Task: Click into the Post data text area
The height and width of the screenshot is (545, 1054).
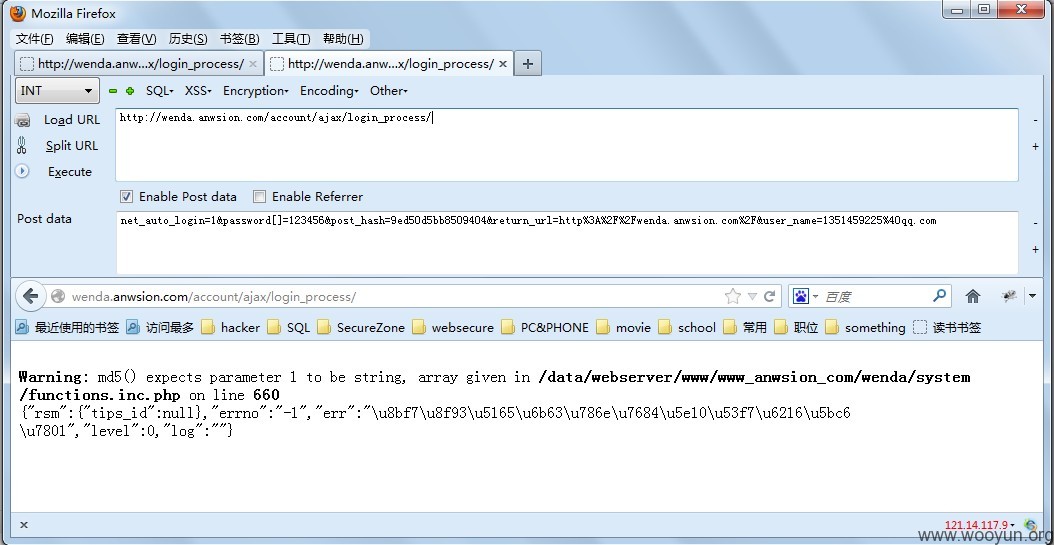Action: [x=567, y=242]
